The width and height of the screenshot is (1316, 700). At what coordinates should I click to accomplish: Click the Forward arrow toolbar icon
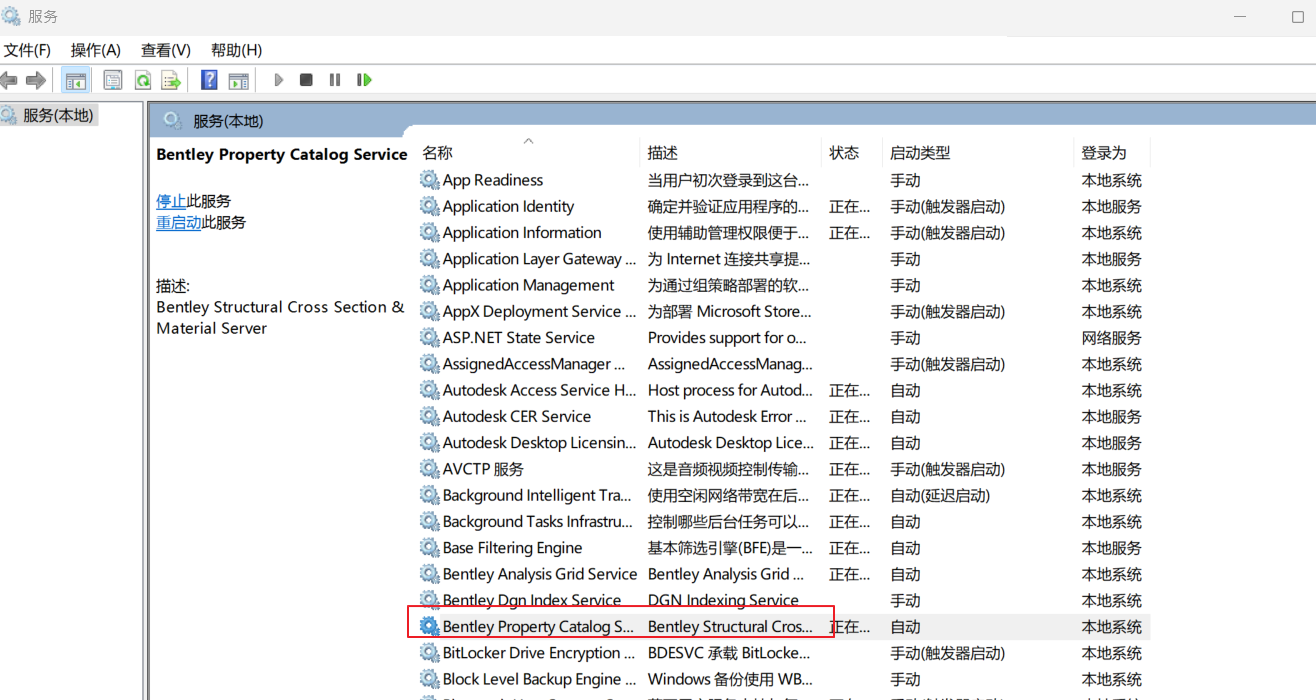click(36, 80)
